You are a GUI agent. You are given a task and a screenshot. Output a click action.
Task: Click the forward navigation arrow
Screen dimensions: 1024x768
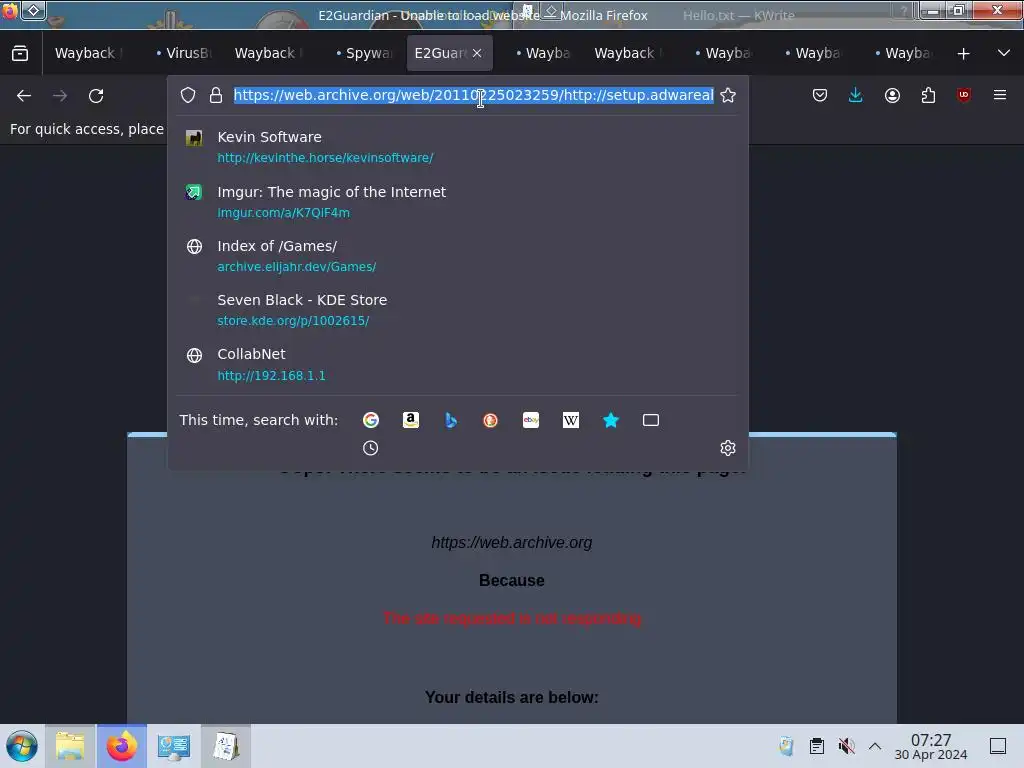pos(59,96)
